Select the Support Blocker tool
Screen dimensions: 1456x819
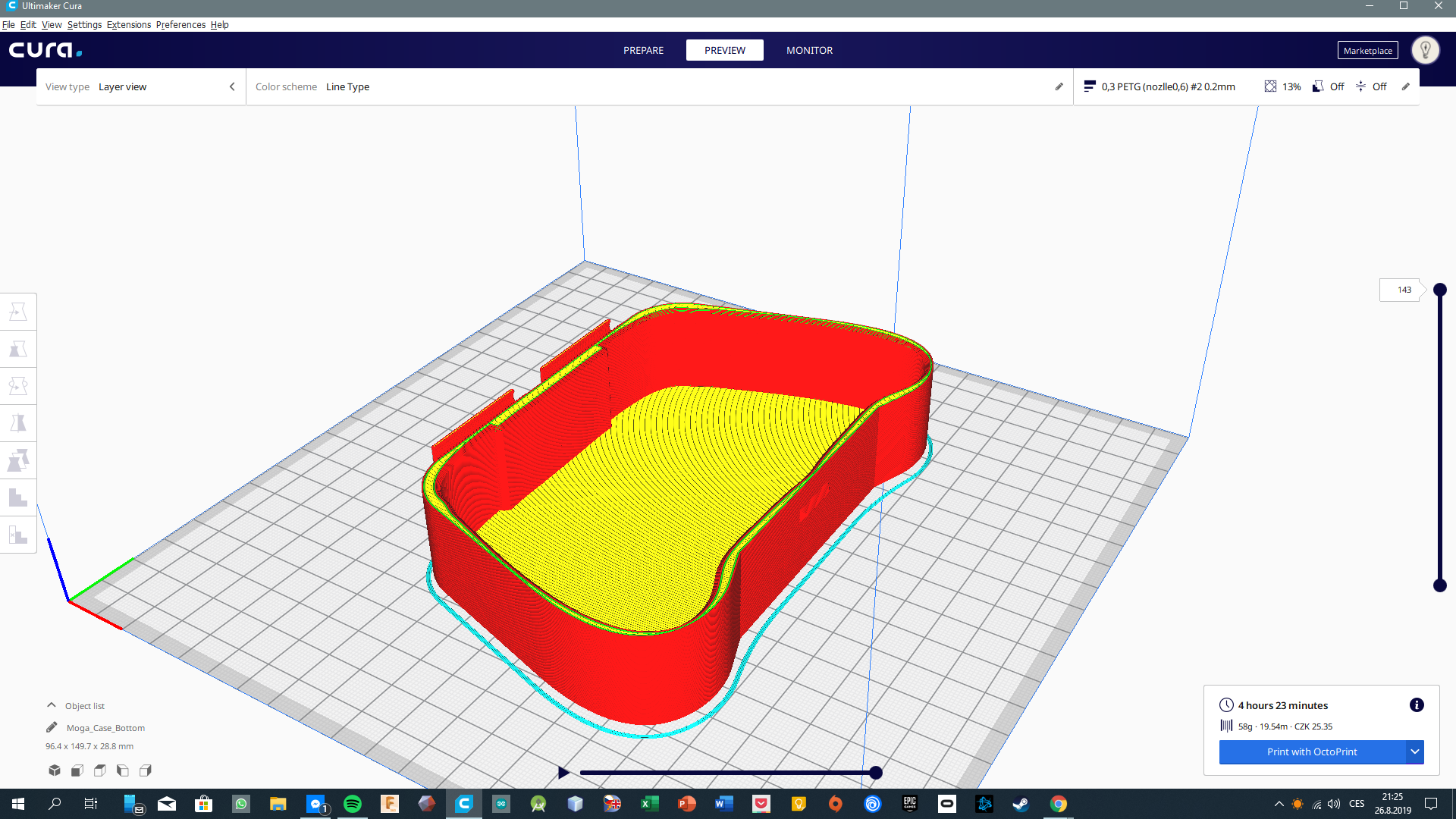click(18, 497)
